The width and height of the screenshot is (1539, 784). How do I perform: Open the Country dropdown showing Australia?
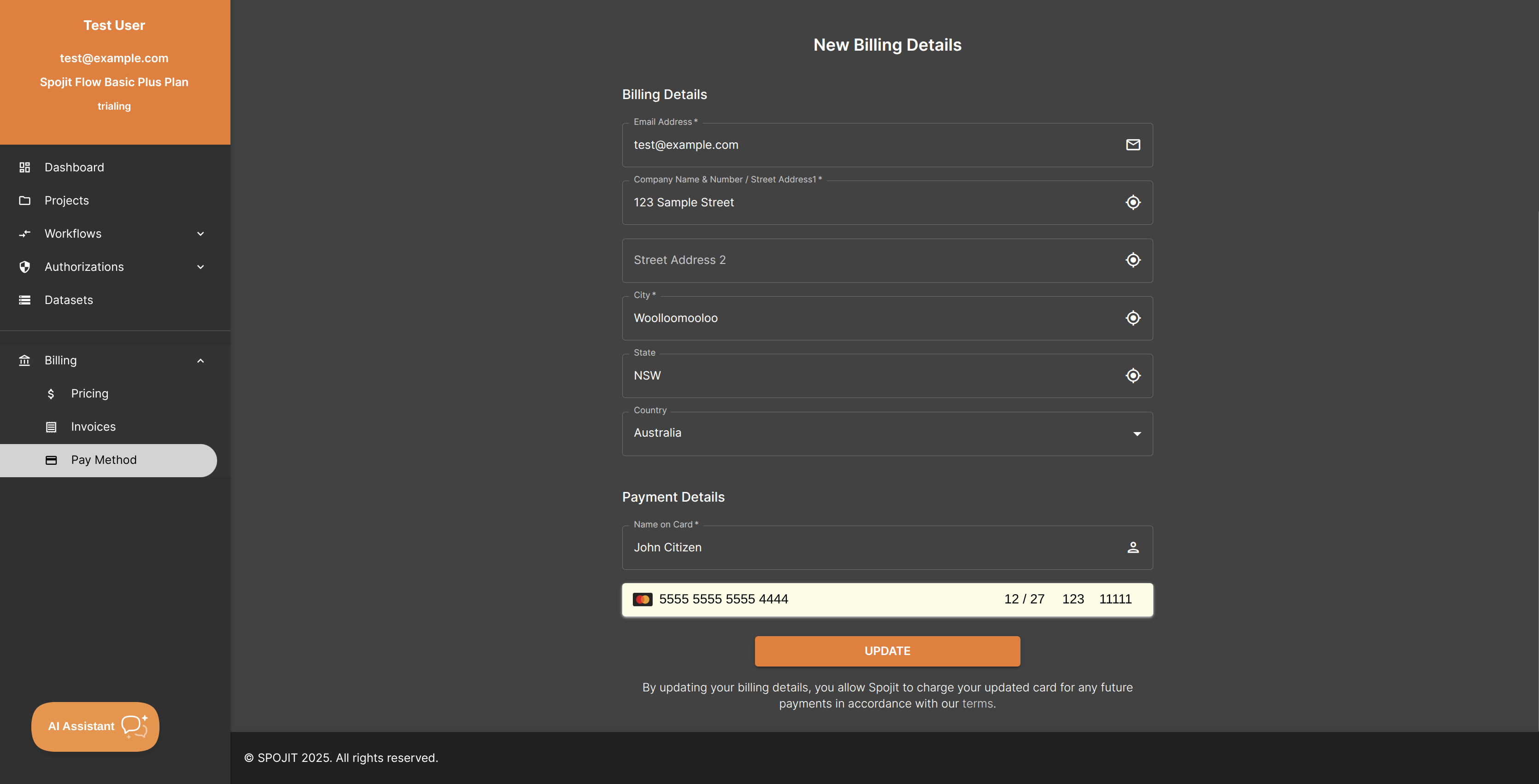887,433
